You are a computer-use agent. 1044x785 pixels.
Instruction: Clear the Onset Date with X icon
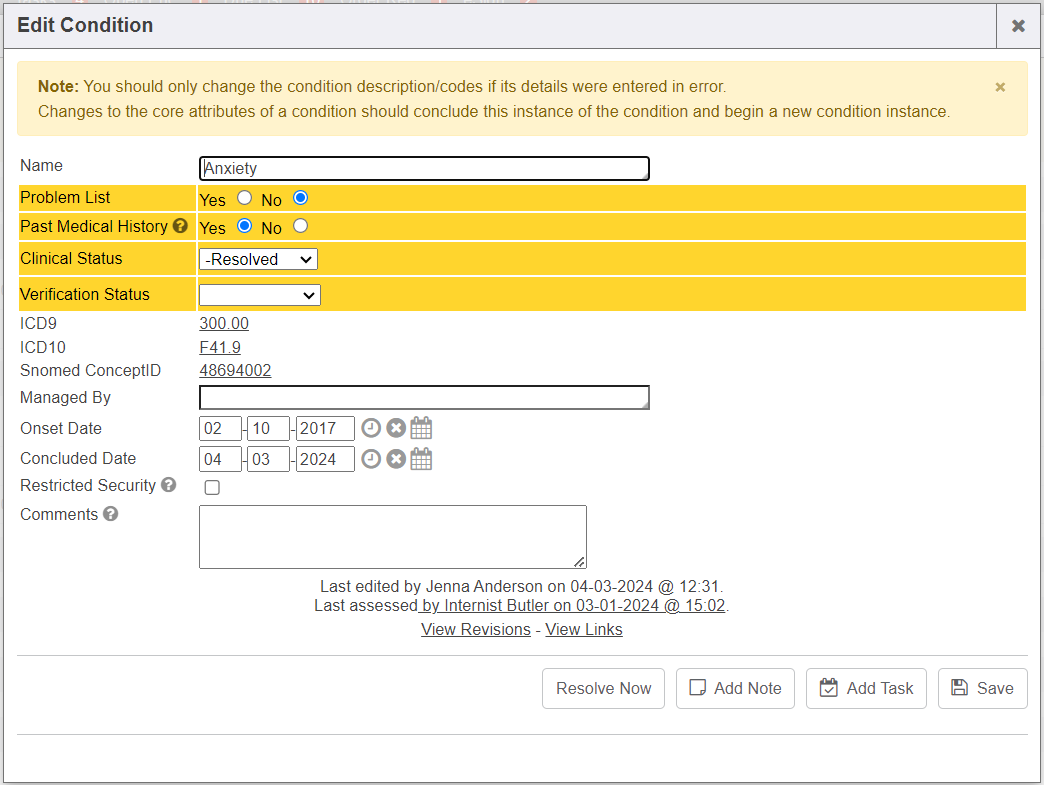coord(396,429)
